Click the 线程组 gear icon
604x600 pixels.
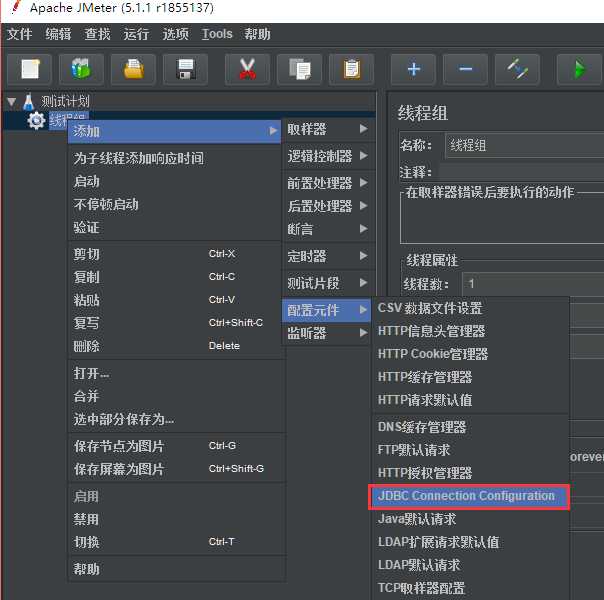[x=36, y=121]
